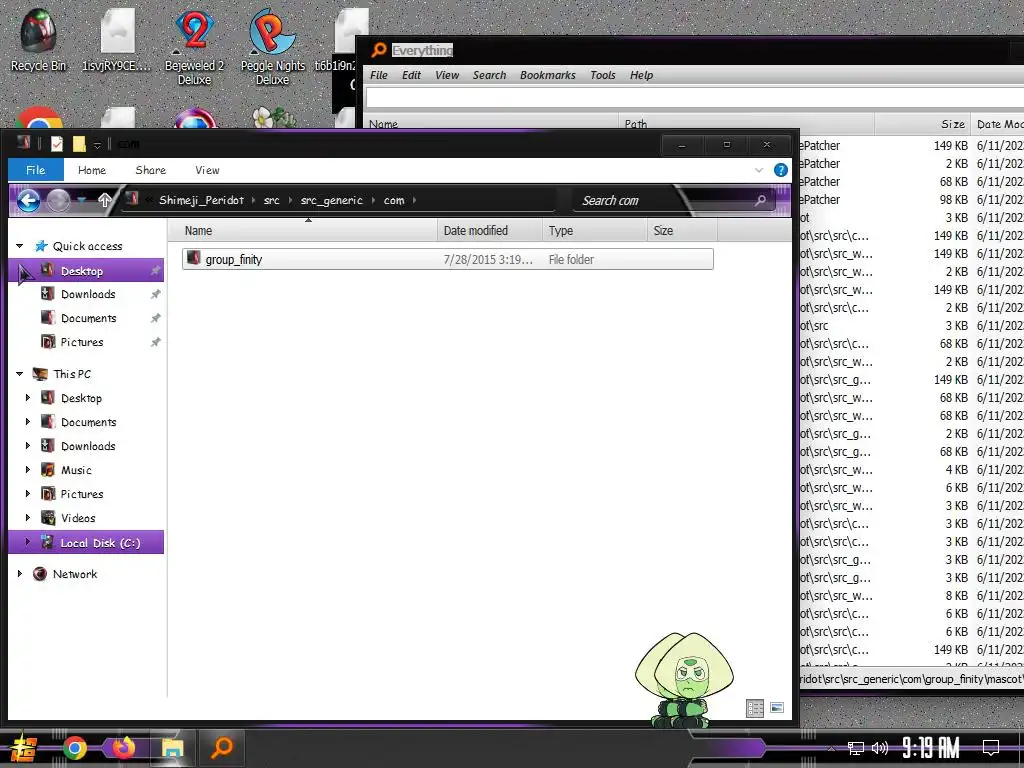This screenshot has width=1024, height=768.
Task: Unpin Desktop from Quick access
Action: click(155, 271)
